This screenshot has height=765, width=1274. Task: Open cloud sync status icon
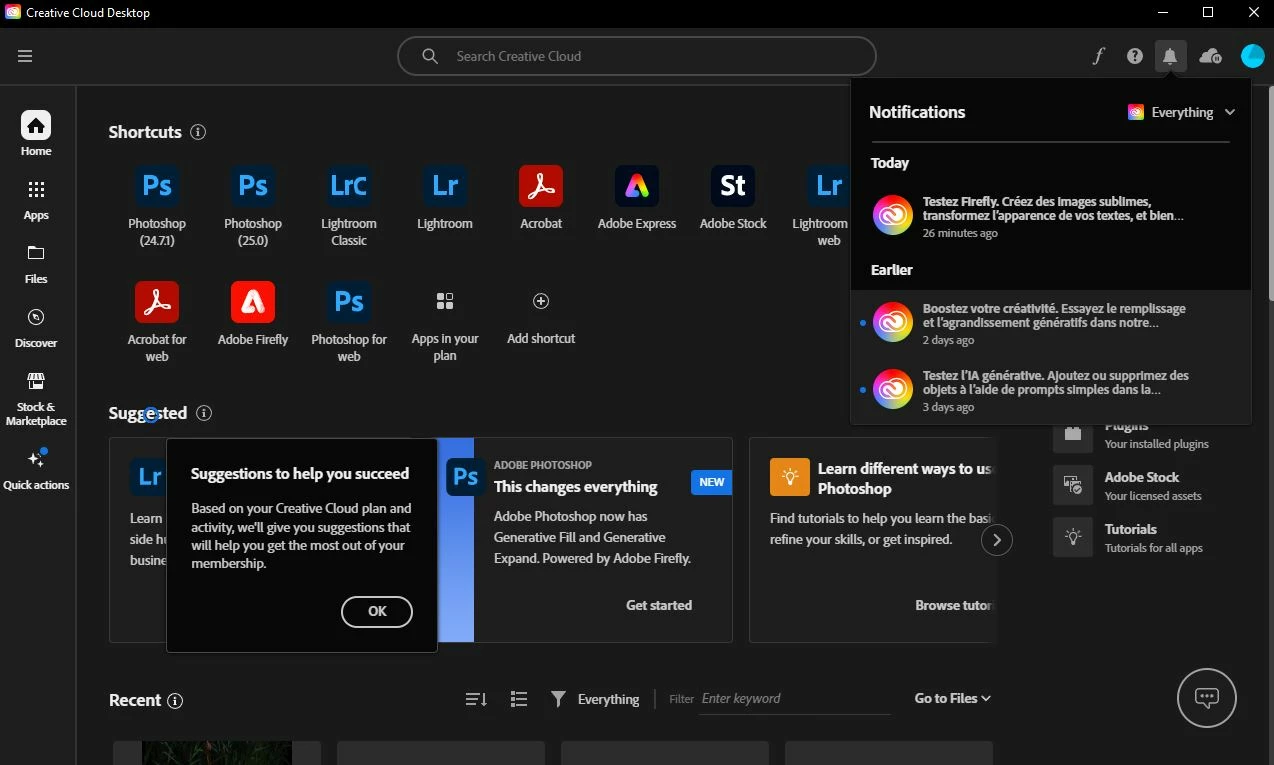coord(1210,56)
